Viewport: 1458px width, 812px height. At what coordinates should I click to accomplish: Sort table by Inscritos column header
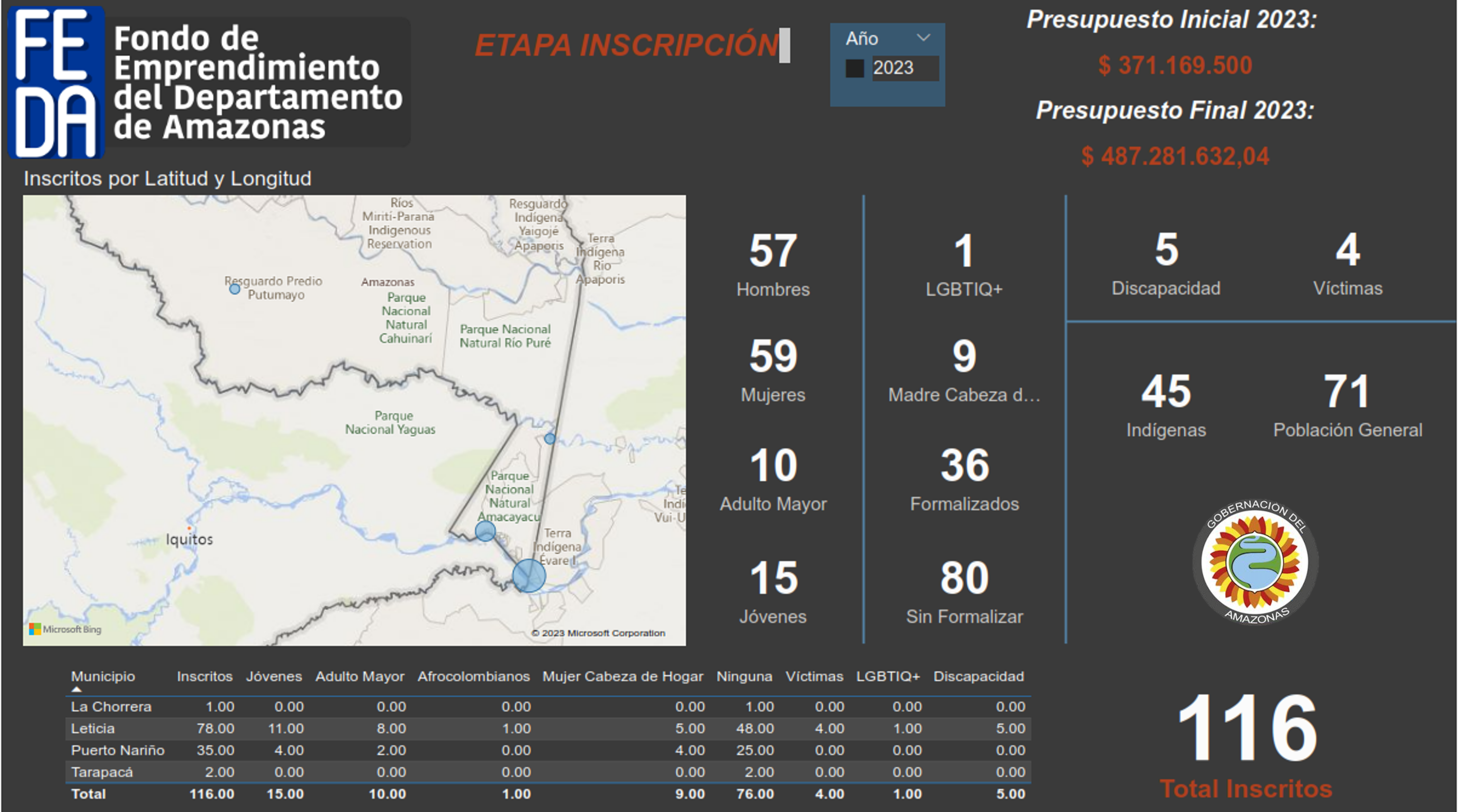pos(204,676)
